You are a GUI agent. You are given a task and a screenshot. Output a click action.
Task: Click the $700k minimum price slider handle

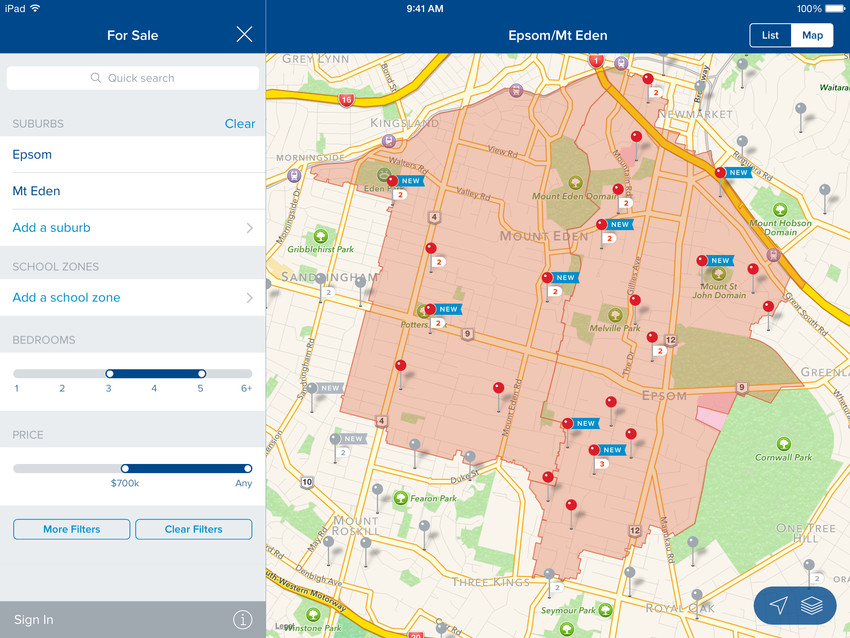coord(125,468)
